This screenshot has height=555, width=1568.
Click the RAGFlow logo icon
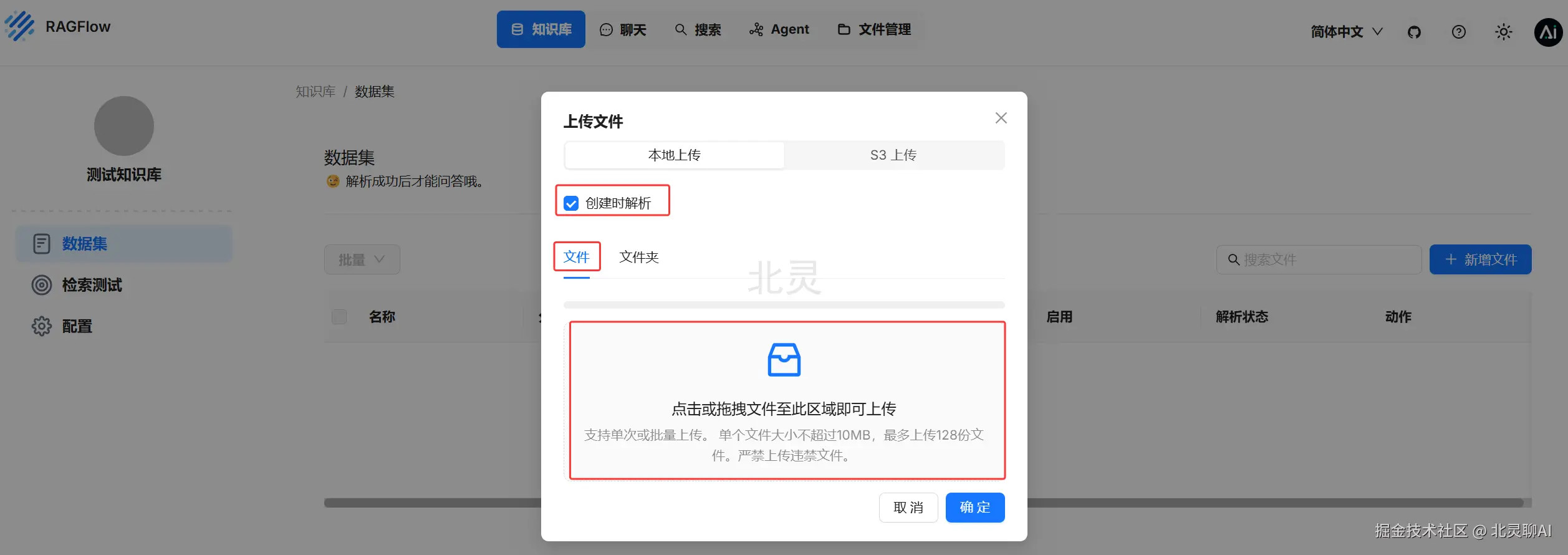point(19,26)
